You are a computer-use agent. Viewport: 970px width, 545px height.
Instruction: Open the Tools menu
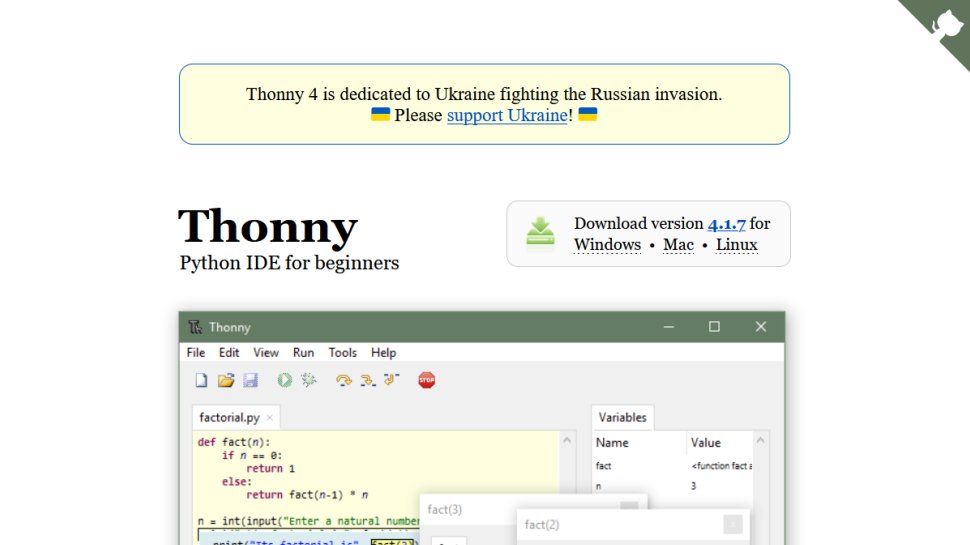click(x=343, y=353)
